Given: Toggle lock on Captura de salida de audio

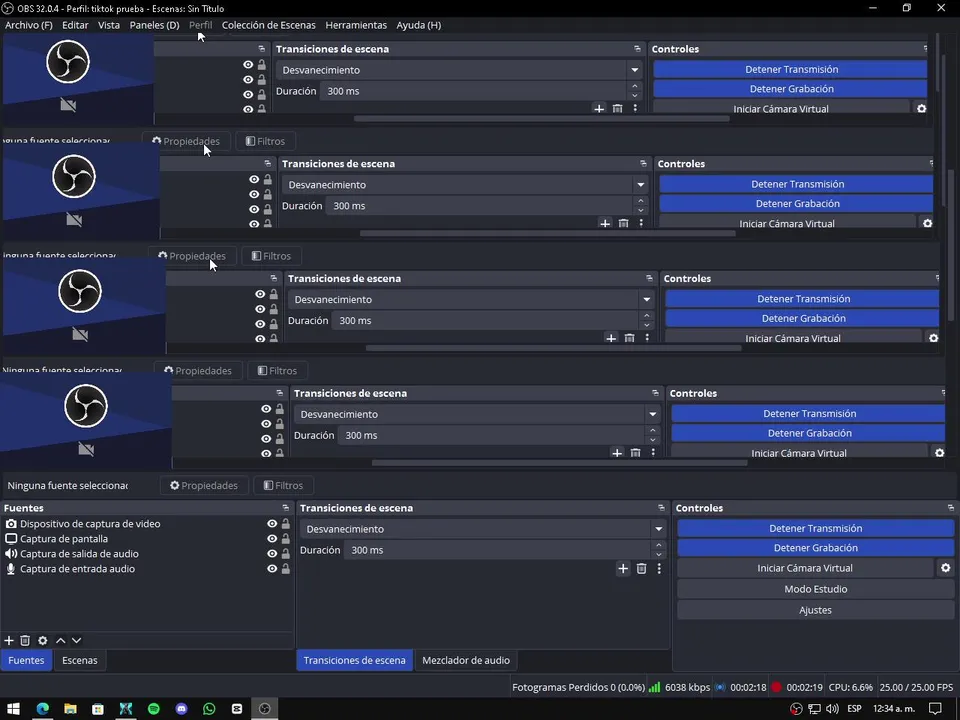Looking at the screenshot, I should (x=286, y=553).
